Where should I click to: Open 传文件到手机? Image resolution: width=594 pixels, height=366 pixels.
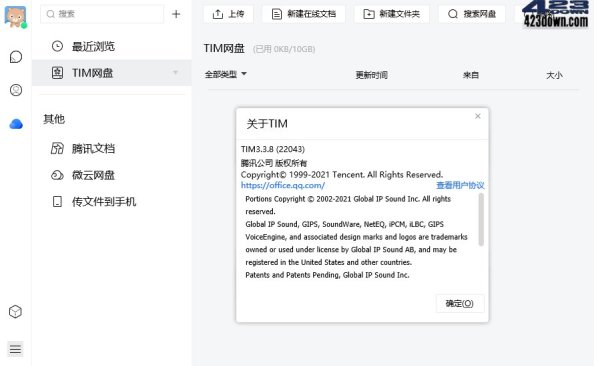click(x=112, y=202)
